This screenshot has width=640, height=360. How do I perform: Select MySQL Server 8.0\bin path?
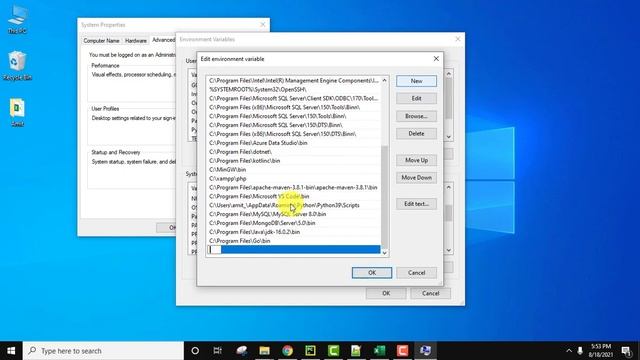coord(294,214)
